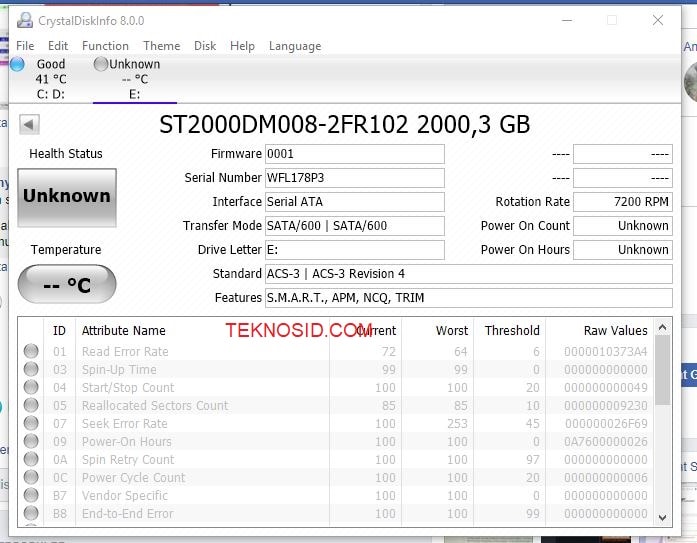
Task: Click the Power Cycle Count attribute name
Action: [x=133, y=478]
